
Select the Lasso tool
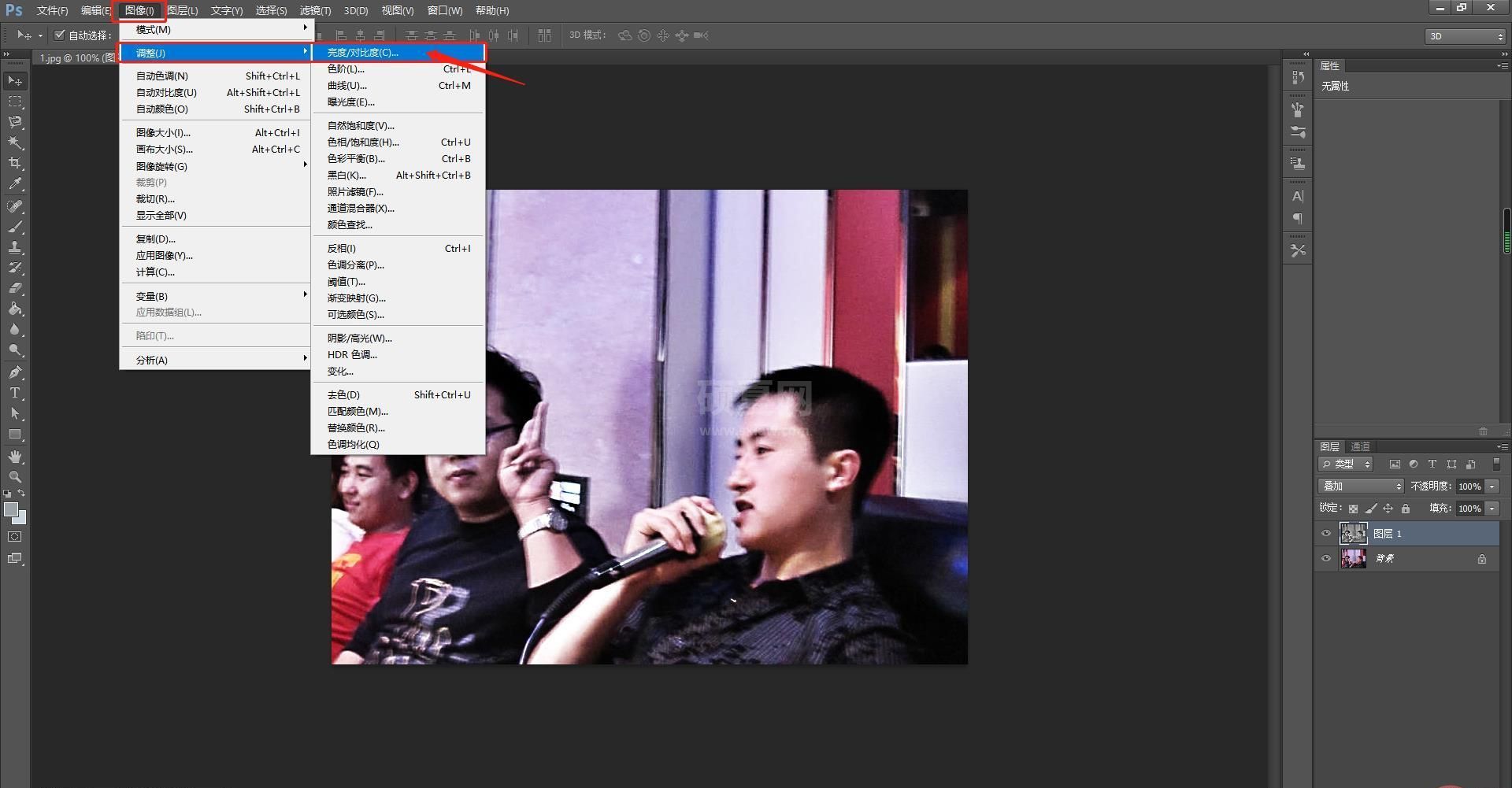tap(15, 122)
